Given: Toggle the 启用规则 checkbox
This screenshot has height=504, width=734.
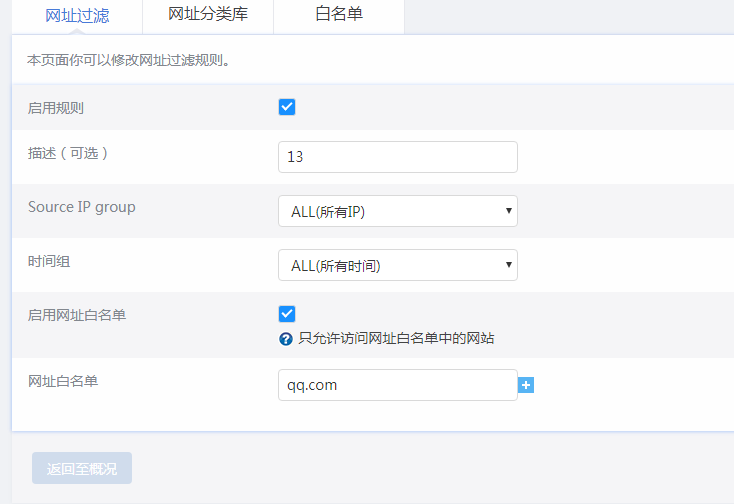Looking at the screenshot, I should [287, 107].
